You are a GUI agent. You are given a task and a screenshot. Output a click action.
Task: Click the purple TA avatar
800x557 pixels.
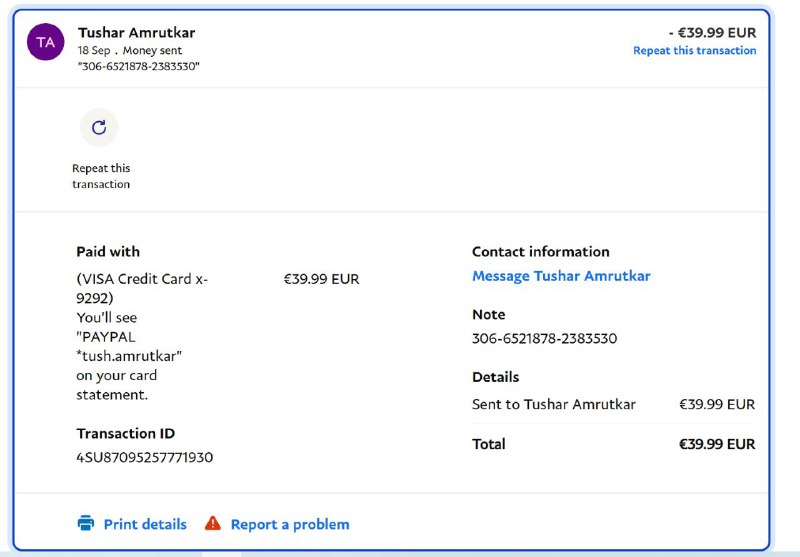point(46,42)
